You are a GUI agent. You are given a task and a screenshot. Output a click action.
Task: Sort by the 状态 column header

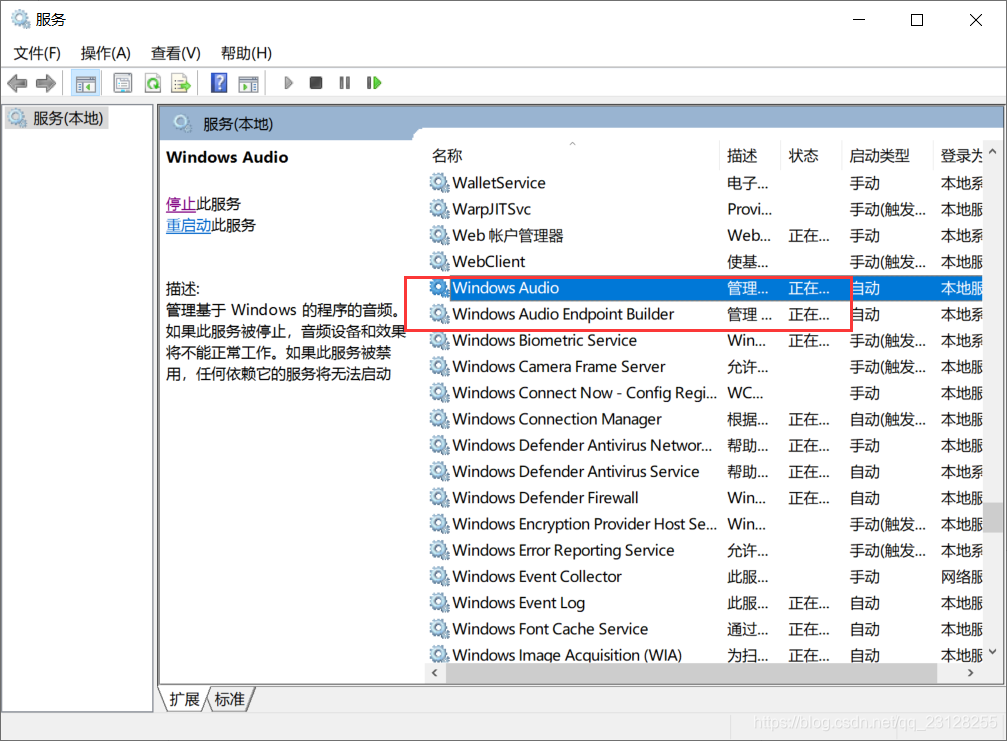point(810,155)
